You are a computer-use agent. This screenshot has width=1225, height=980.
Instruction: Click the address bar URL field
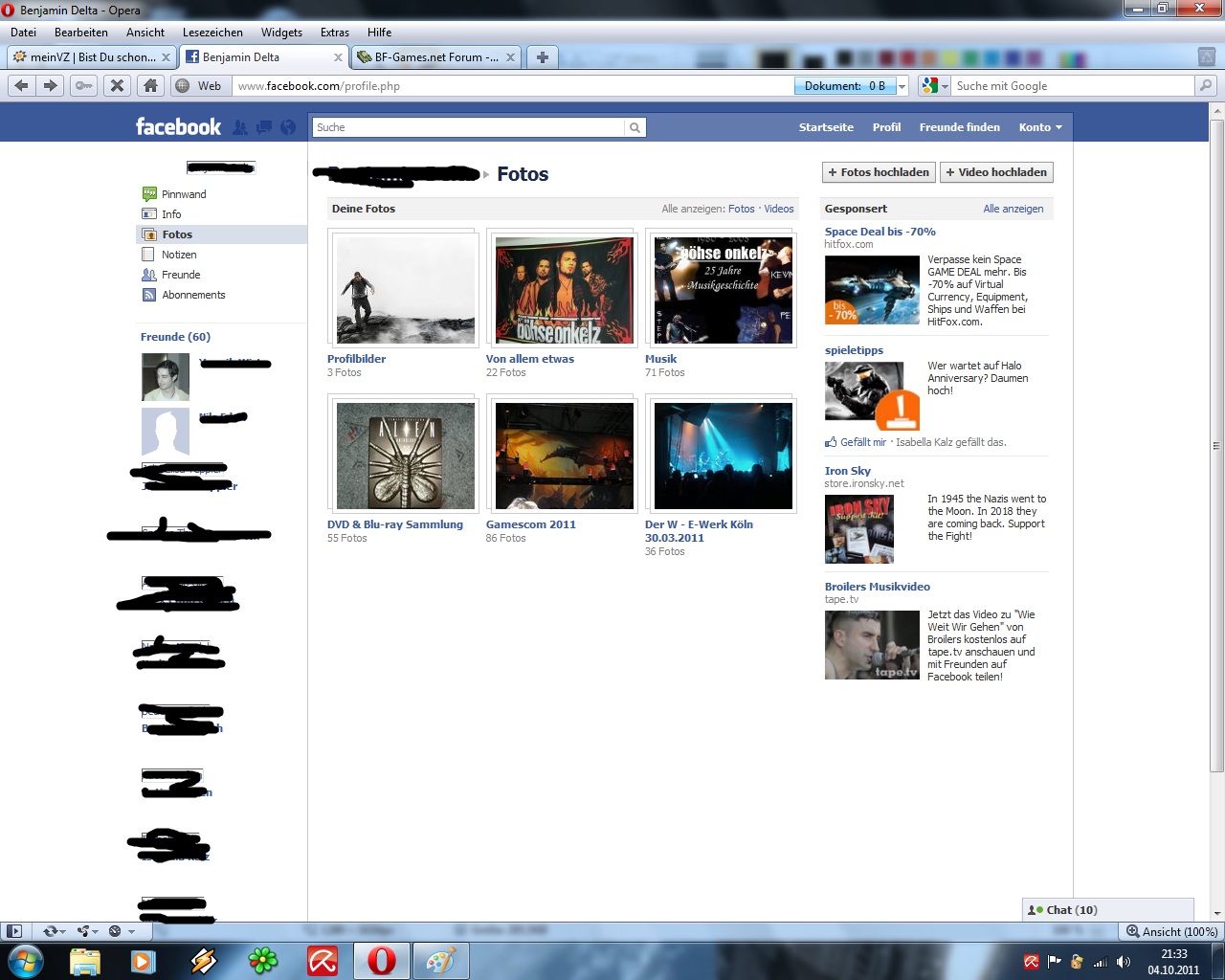click(514, 86)
